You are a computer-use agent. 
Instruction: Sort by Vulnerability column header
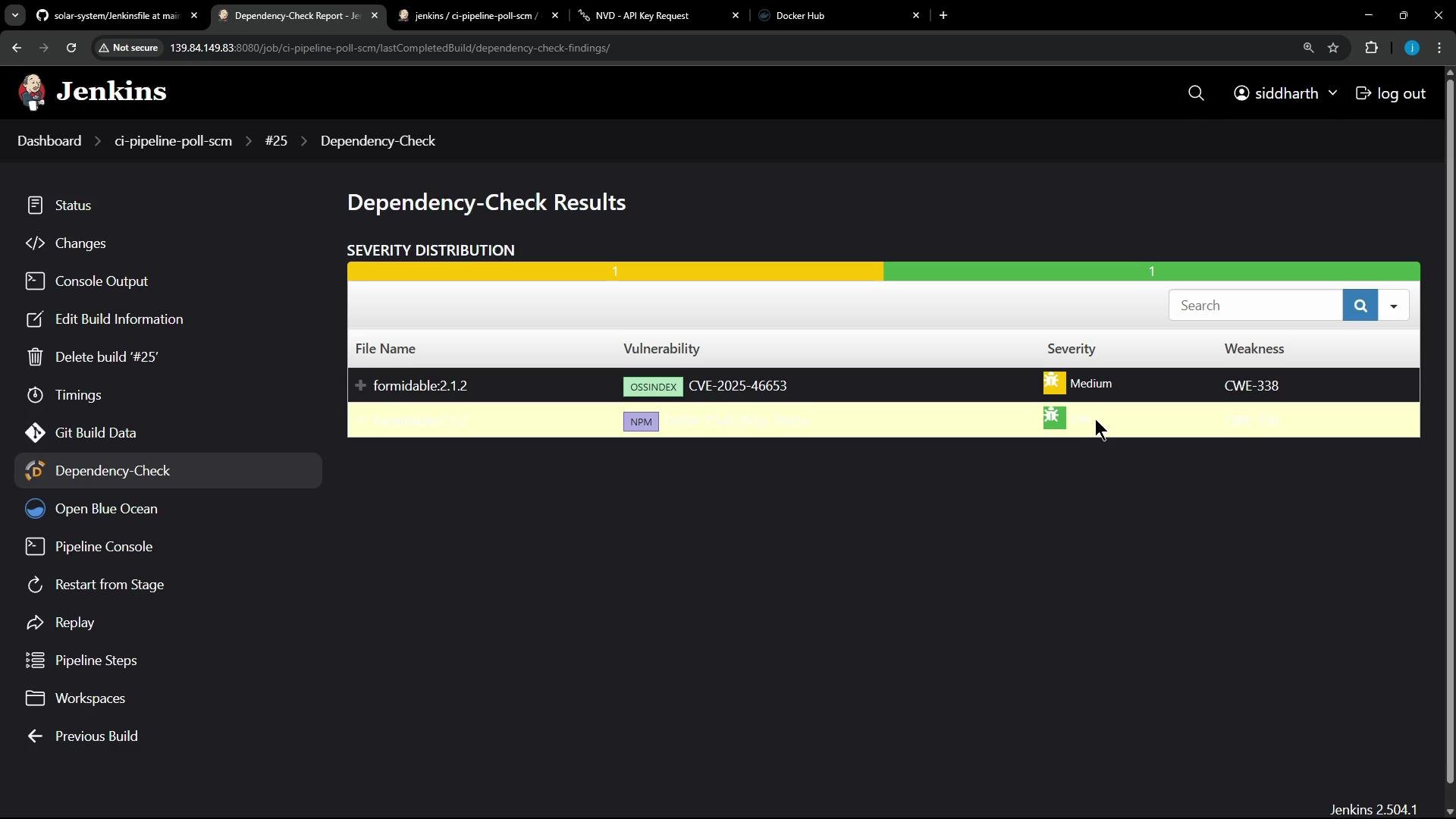click(x=661, y=349)
